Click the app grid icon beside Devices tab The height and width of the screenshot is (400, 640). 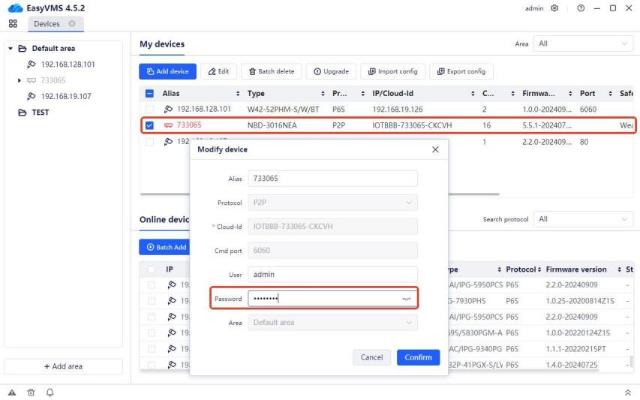[x=11, y=23]
